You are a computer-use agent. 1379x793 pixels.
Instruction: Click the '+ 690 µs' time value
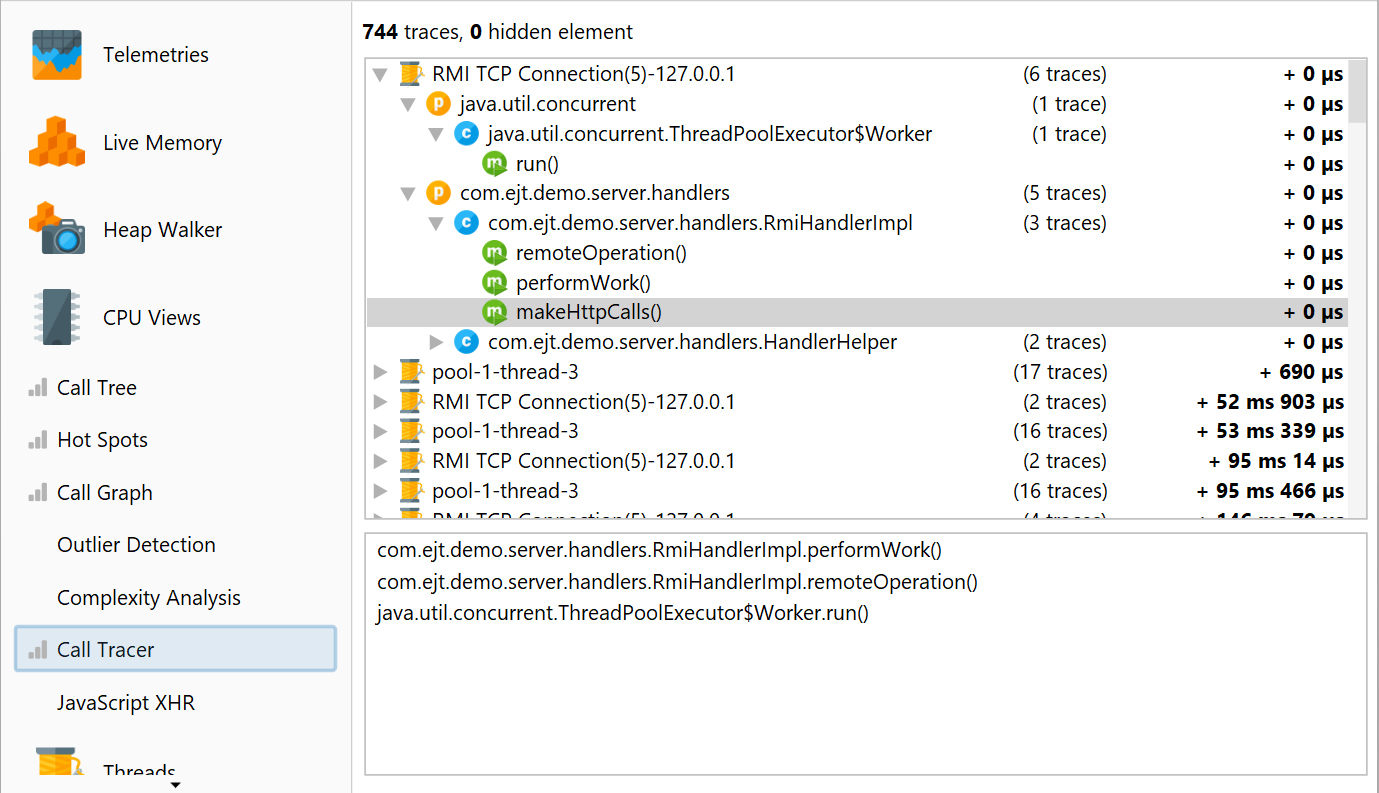click(1301, 372)
